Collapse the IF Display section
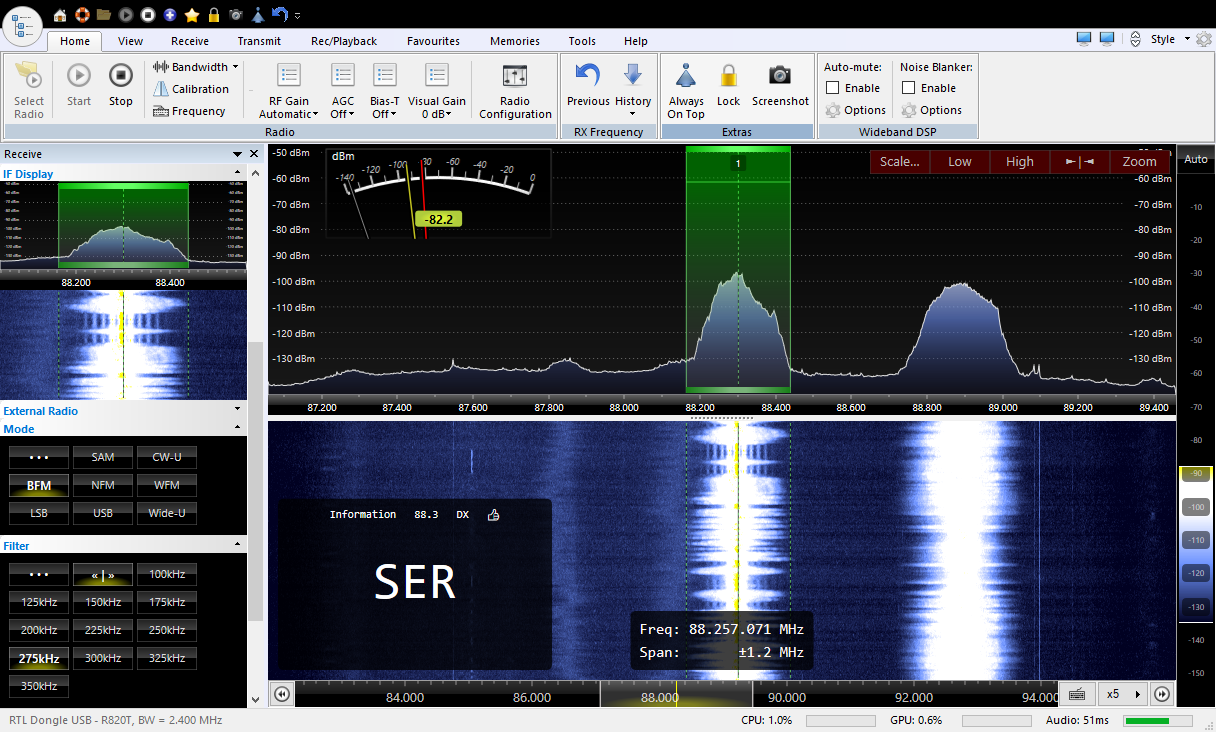The image size is (1216, 732). pyautogui.click(x=237, y=174)
